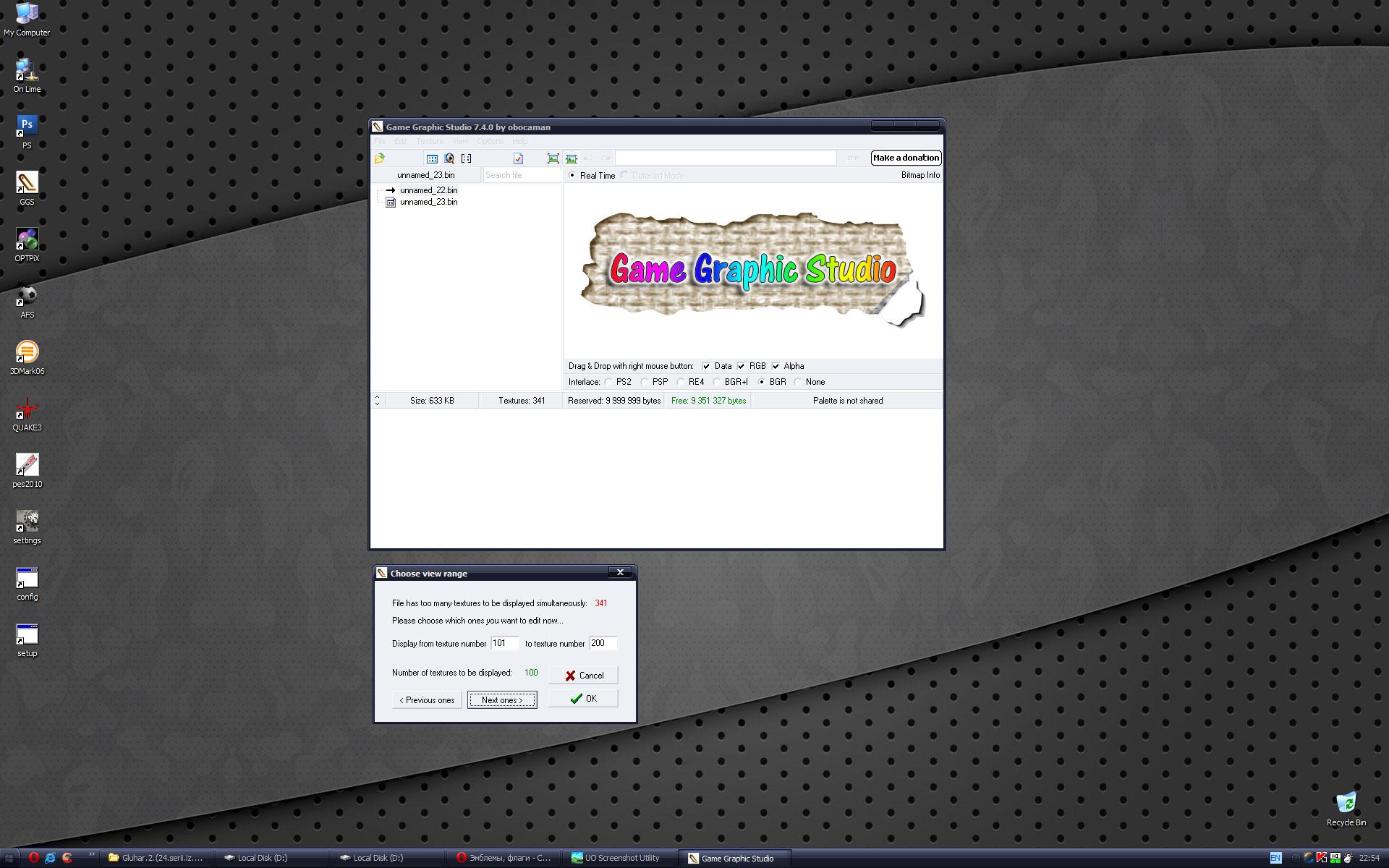Click the status bar up/down stepper arrows
Viewport: 1389px width, 868px height.
377,401
